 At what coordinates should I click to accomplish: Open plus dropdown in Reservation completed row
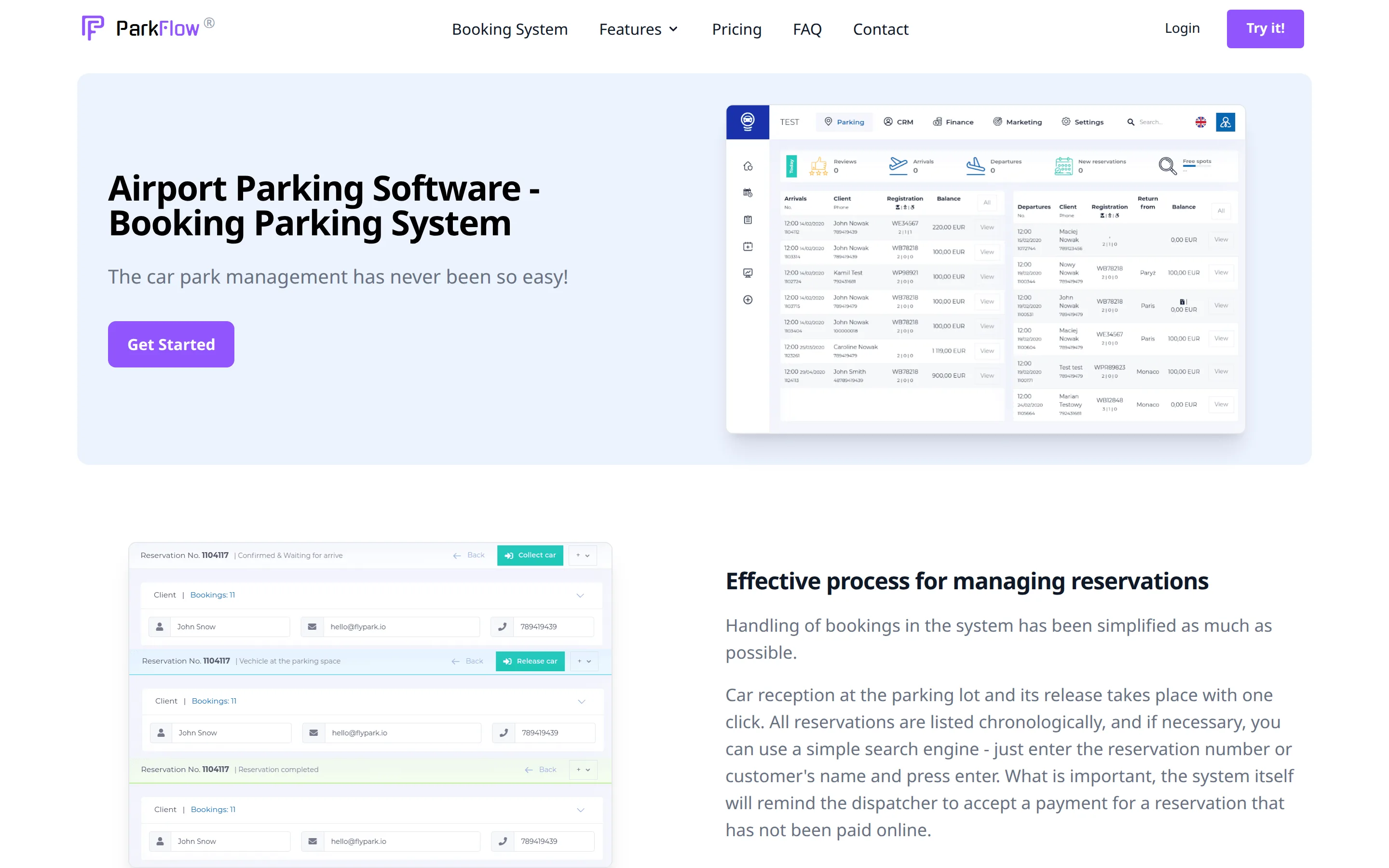tap(583, 769)
